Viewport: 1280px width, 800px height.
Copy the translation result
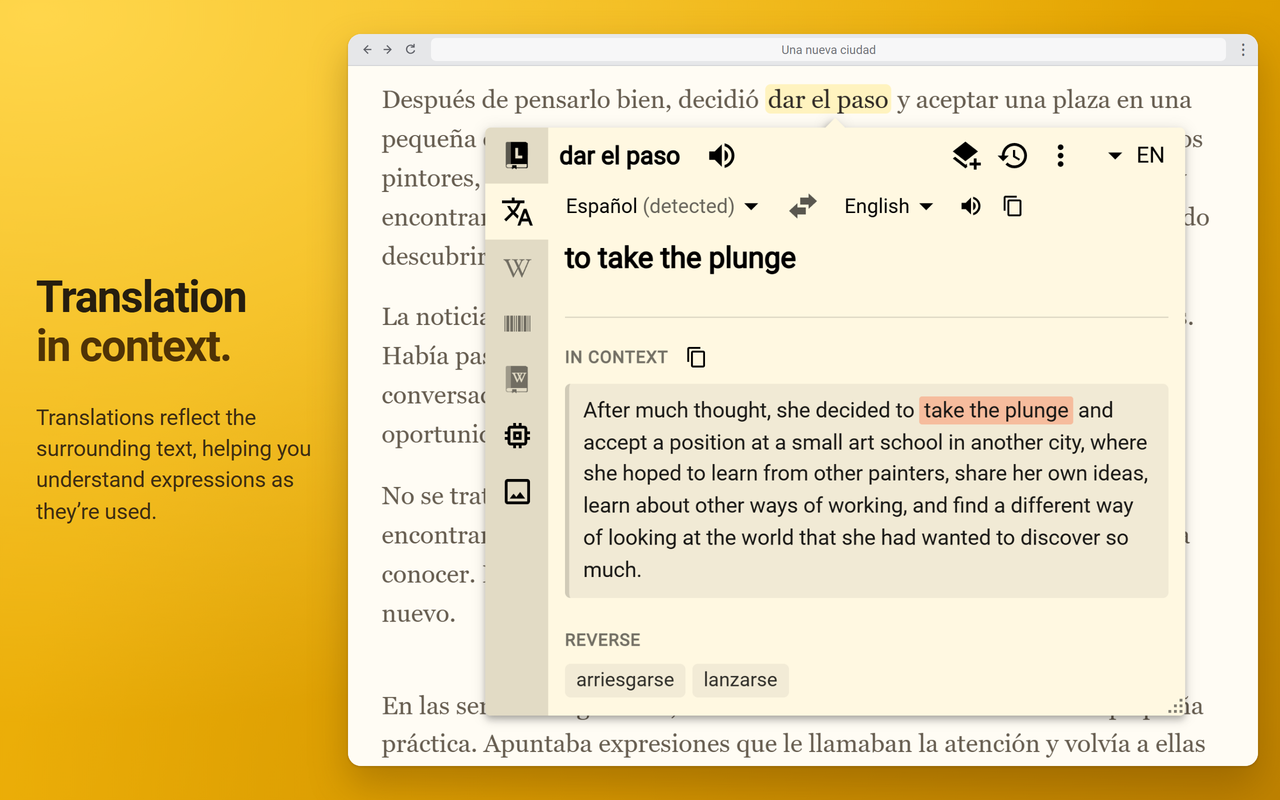pos(1012,206)
